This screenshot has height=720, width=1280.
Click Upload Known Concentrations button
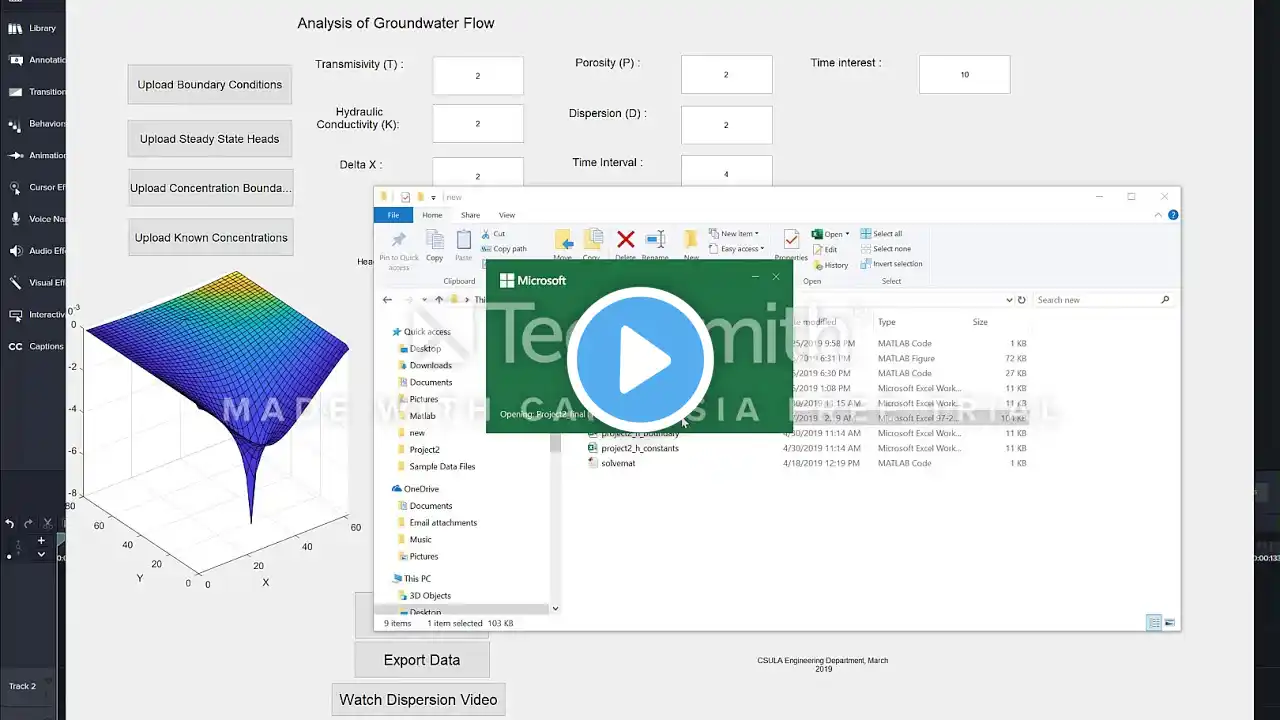click(x=211, y=238)
